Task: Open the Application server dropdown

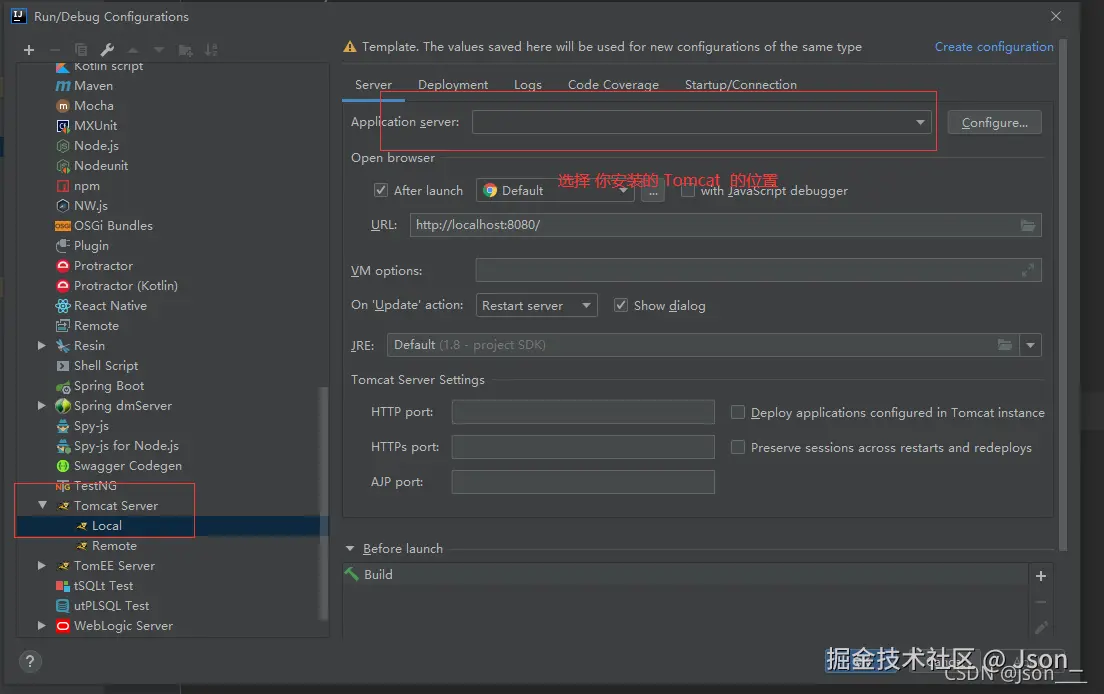Action: 701,122
